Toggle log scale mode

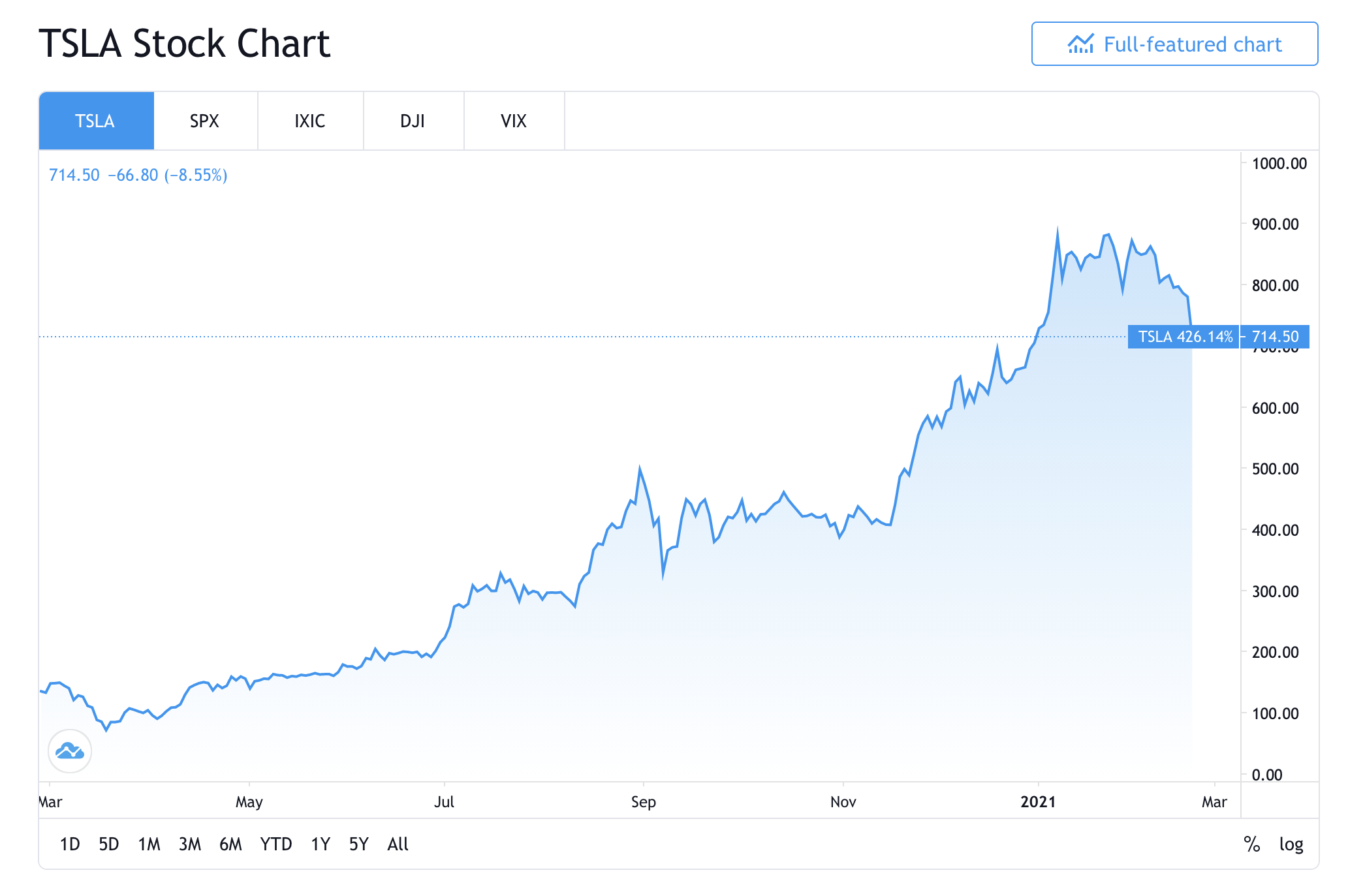(1291, 844)
